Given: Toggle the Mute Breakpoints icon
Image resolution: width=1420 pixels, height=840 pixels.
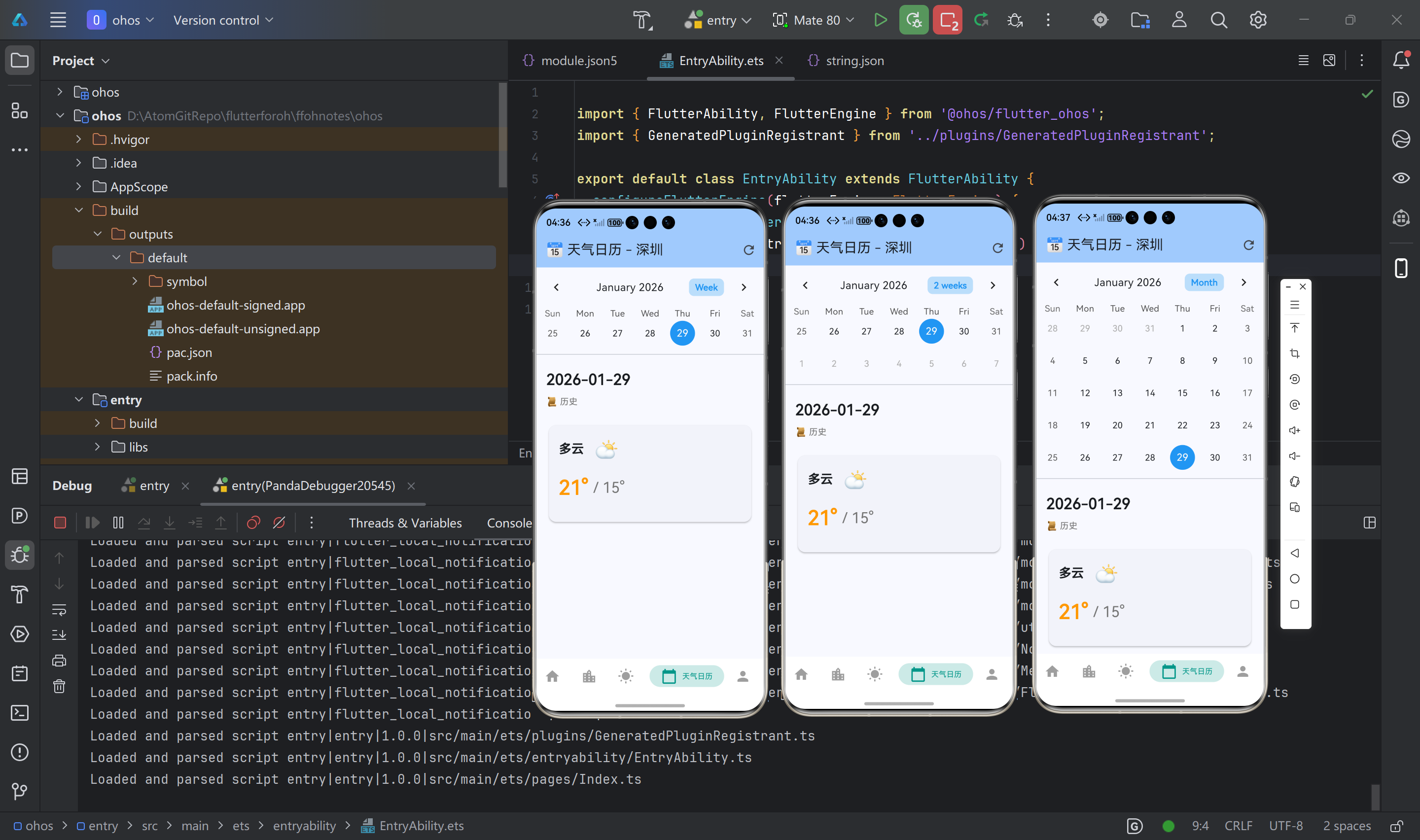Looking at the screenshot, I should click(x=279, y=523).
